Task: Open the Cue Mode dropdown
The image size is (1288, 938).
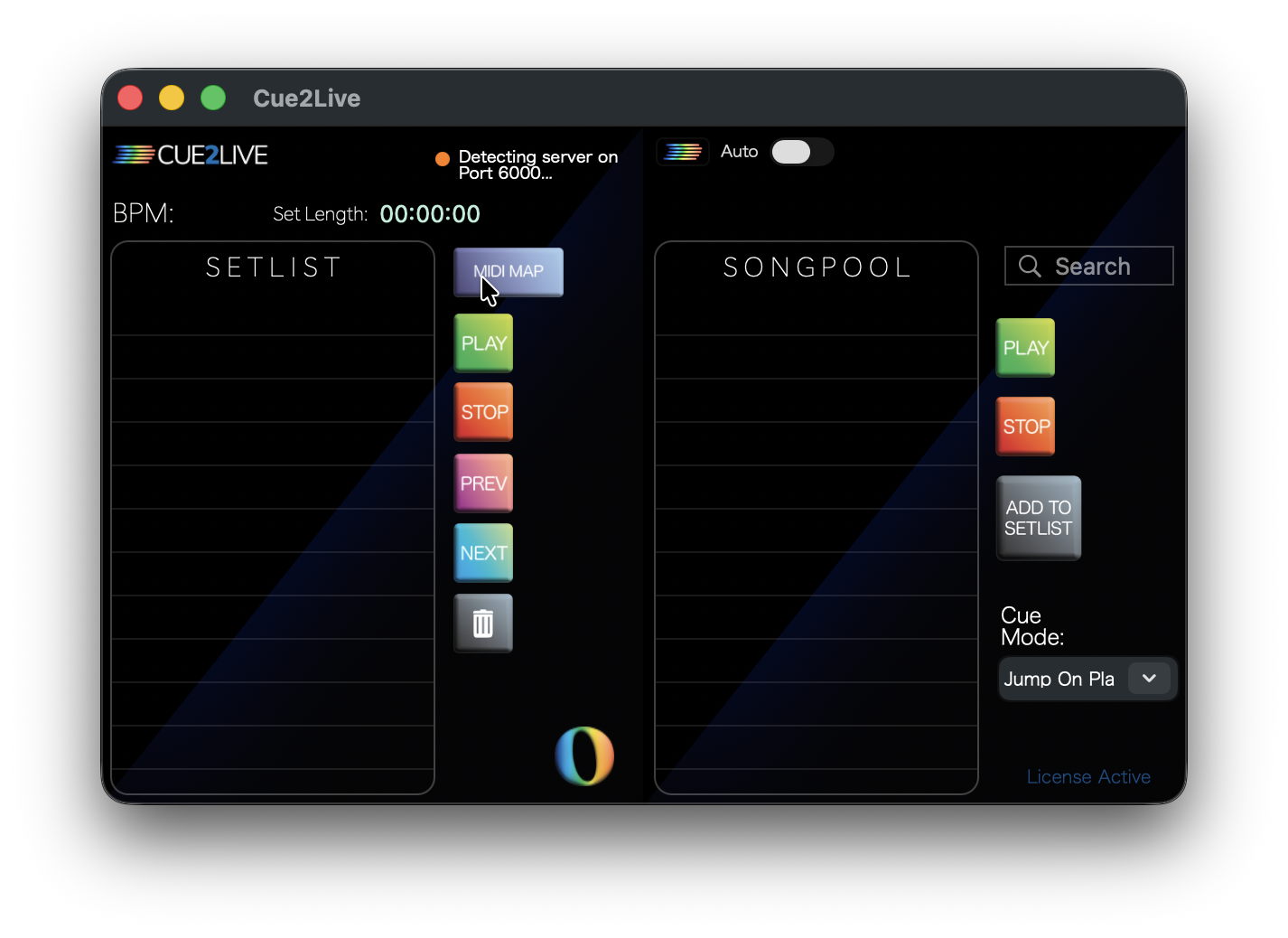Action: click(1087, 679)
